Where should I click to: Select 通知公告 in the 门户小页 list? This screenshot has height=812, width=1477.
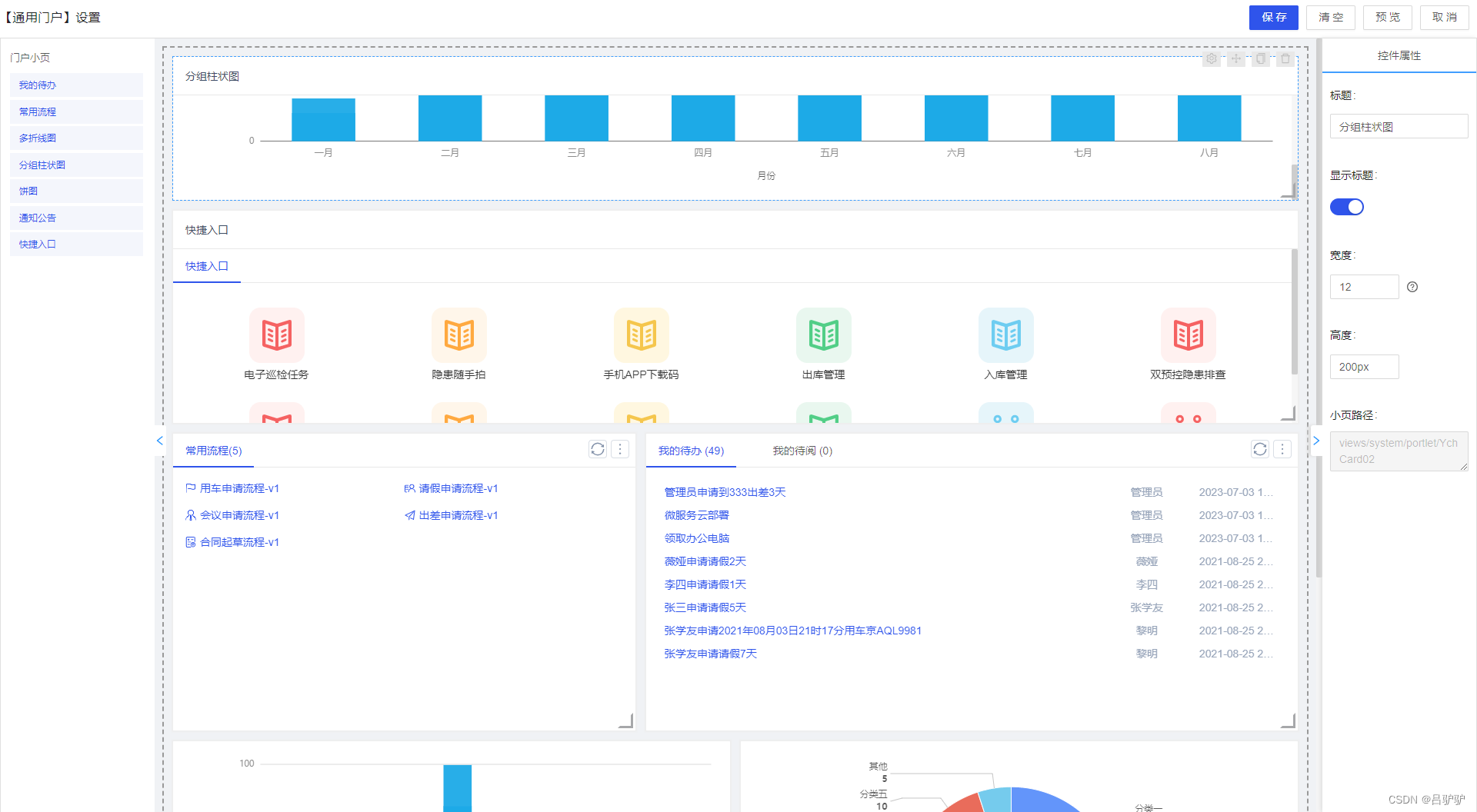76,218
